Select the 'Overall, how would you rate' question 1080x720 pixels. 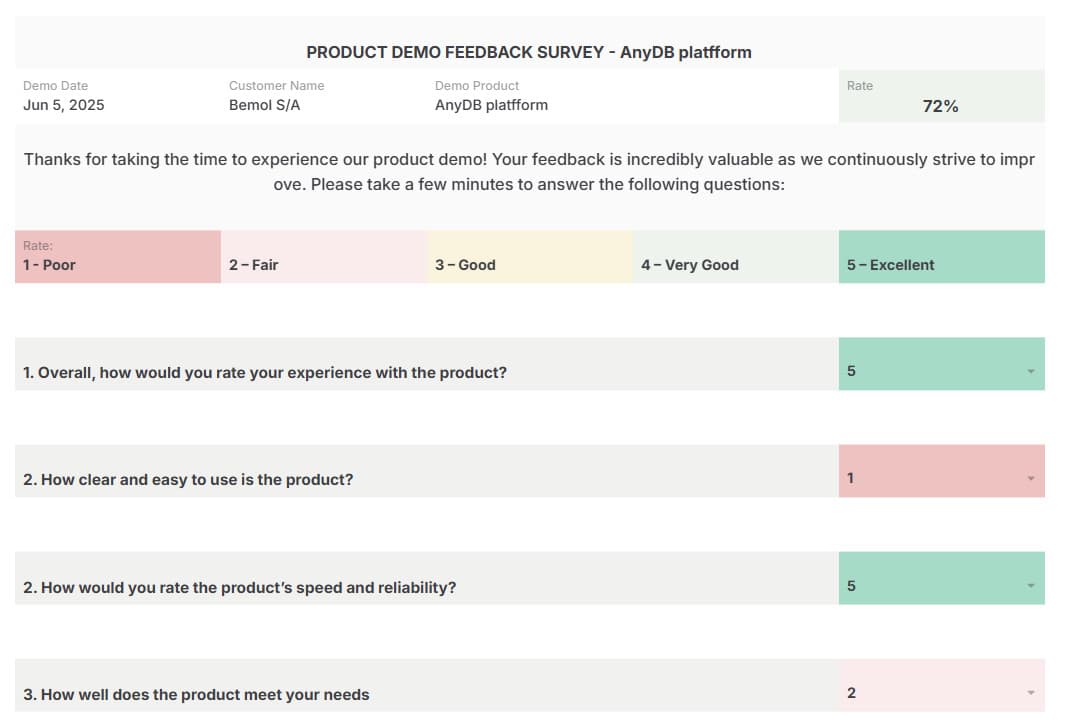[x=265, y=373]
